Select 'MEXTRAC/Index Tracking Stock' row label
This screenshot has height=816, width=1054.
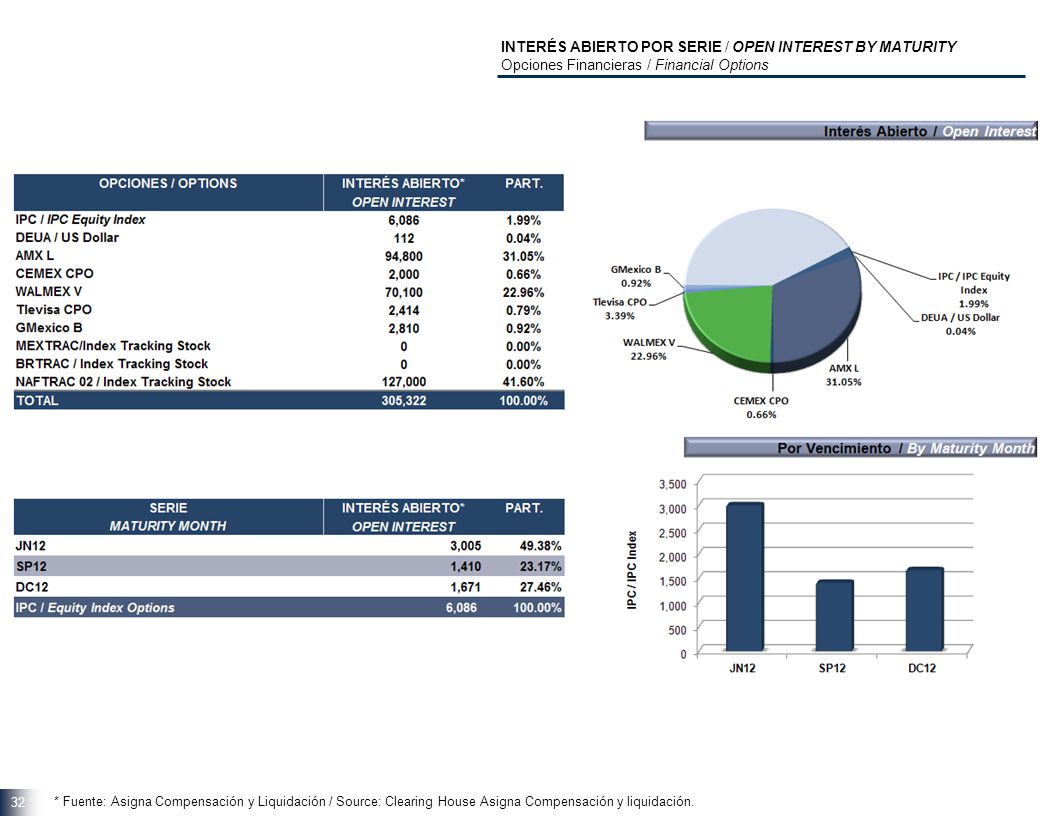pyautogui.click(x=113, y=346)
